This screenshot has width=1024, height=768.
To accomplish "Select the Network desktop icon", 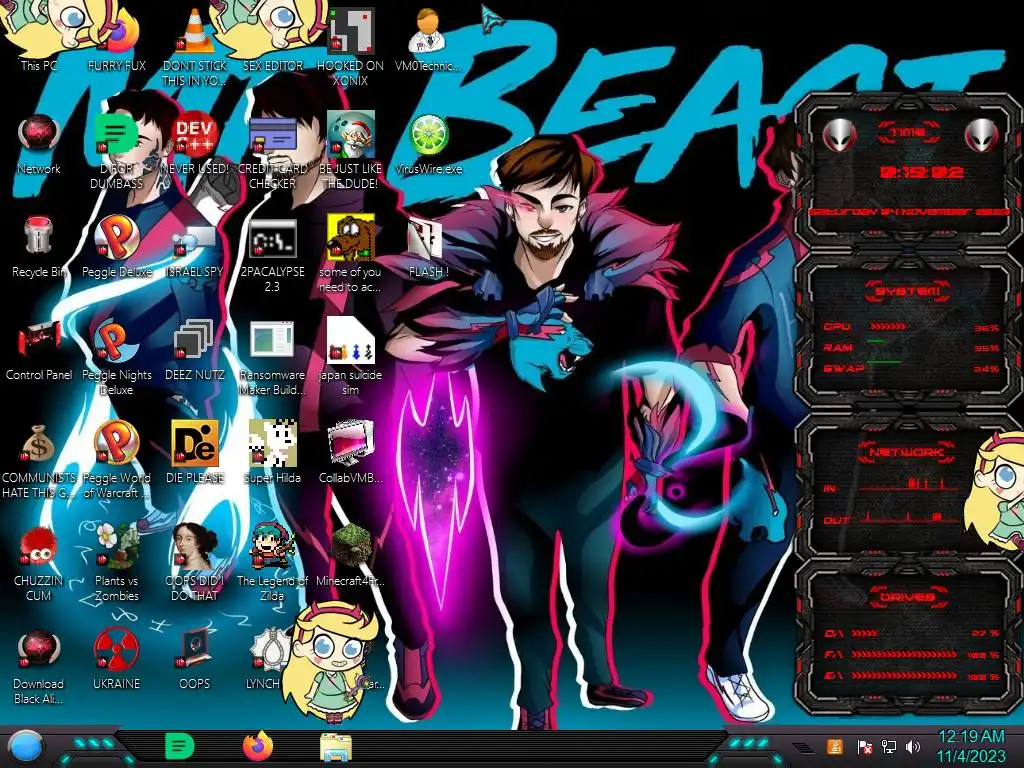I will click(x=39, y=135).
